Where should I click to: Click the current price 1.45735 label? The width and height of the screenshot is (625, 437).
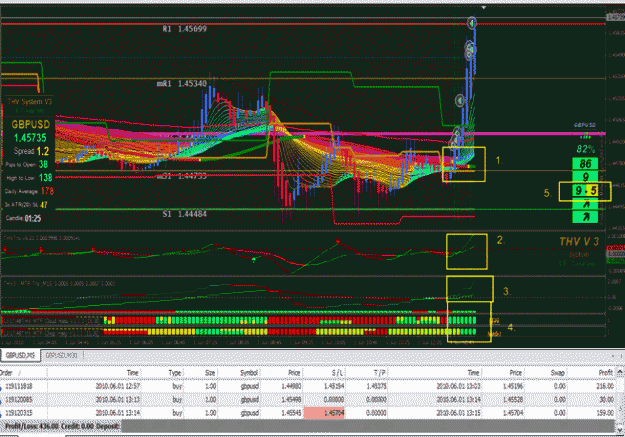tap(31, 138)
